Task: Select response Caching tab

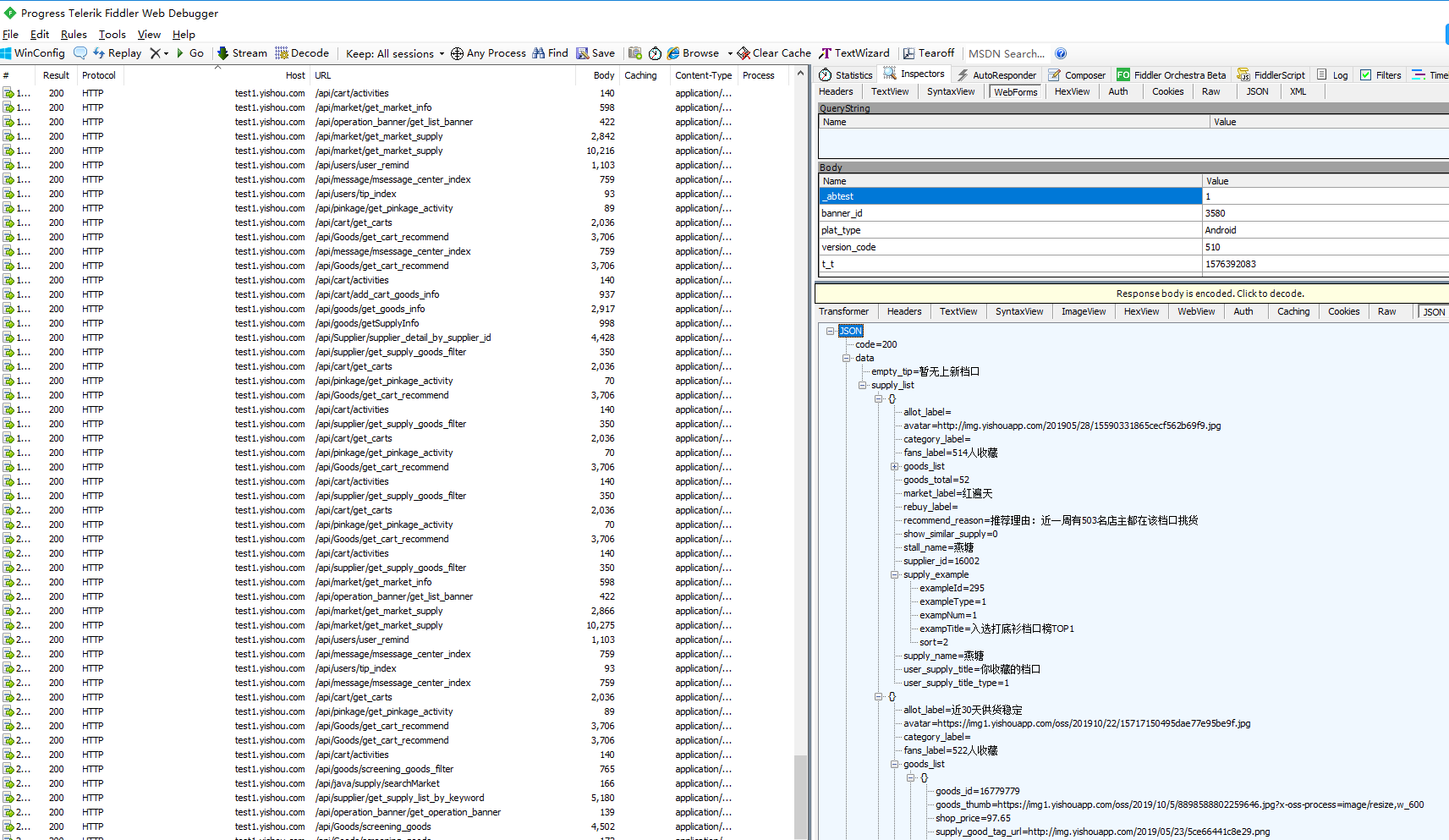Action: [1293, 311]
